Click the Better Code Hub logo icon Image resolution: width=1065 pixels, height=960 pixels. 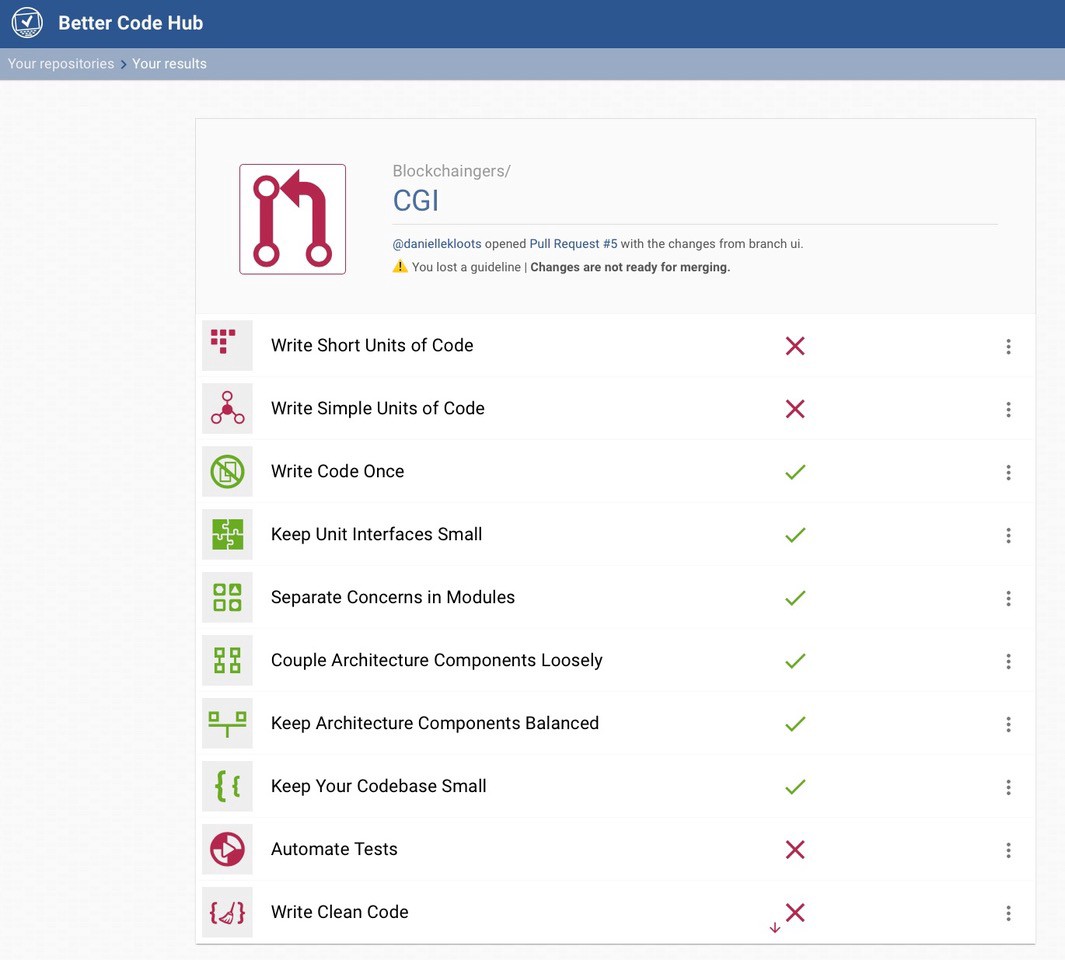pos(27,22)
